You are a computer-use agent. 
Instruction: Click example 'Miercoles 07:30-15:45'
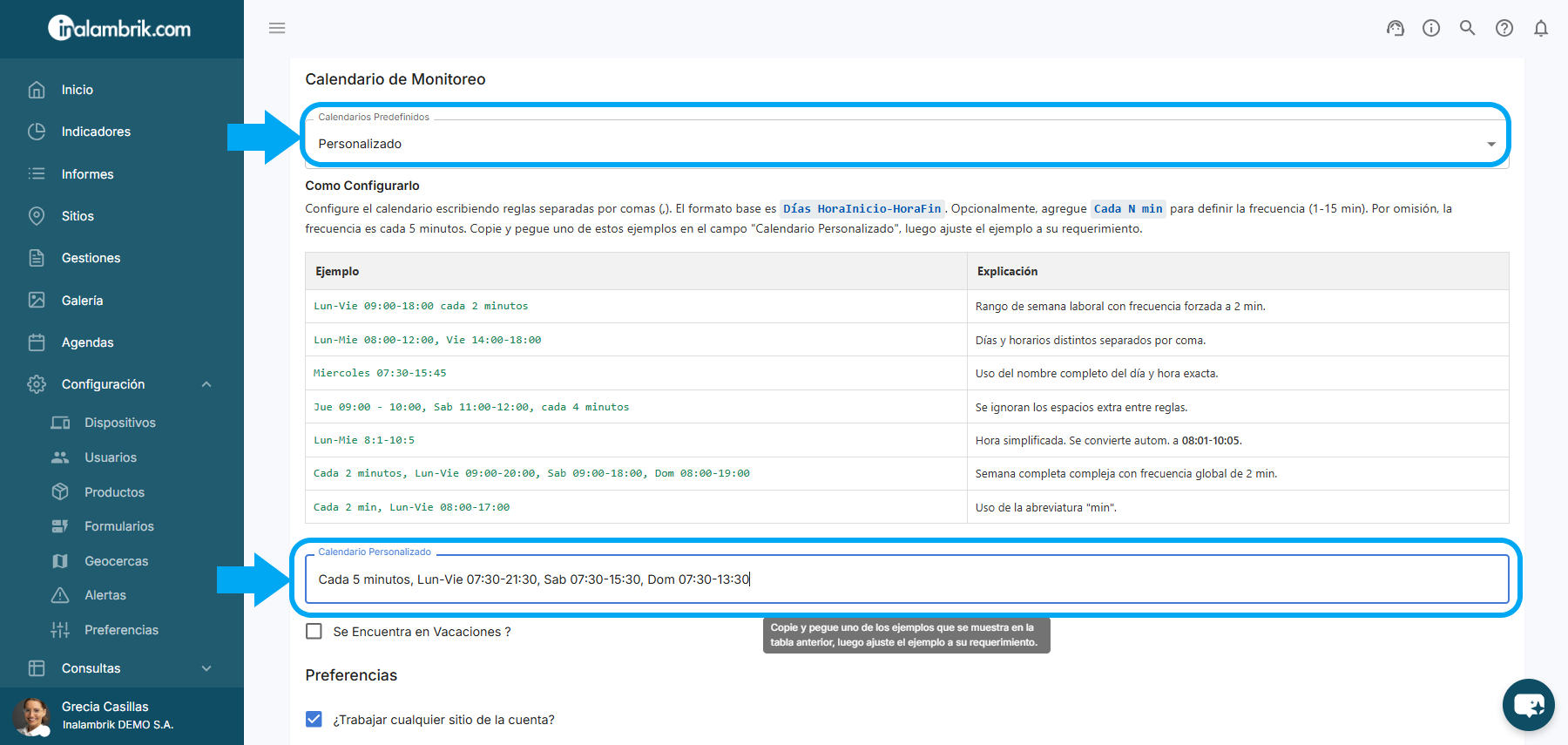[380, 373]
